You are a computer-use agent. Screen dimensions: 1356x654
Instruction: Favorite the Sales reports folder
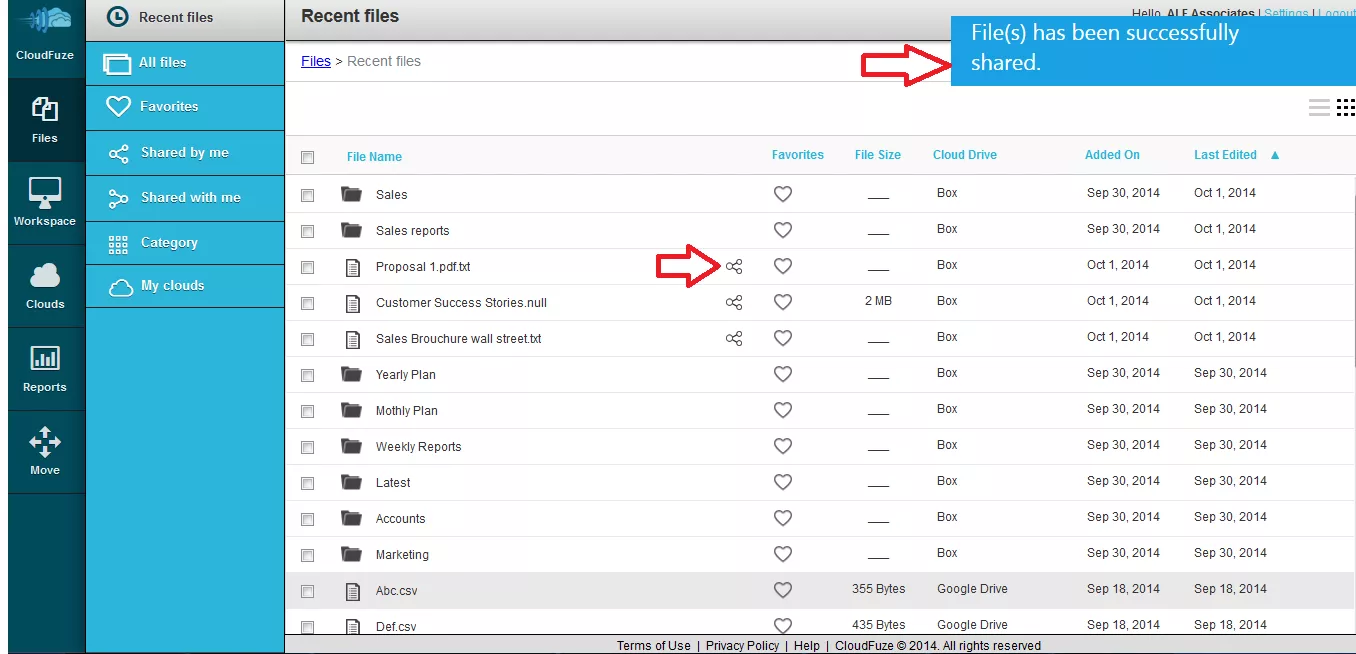point(783,230)
